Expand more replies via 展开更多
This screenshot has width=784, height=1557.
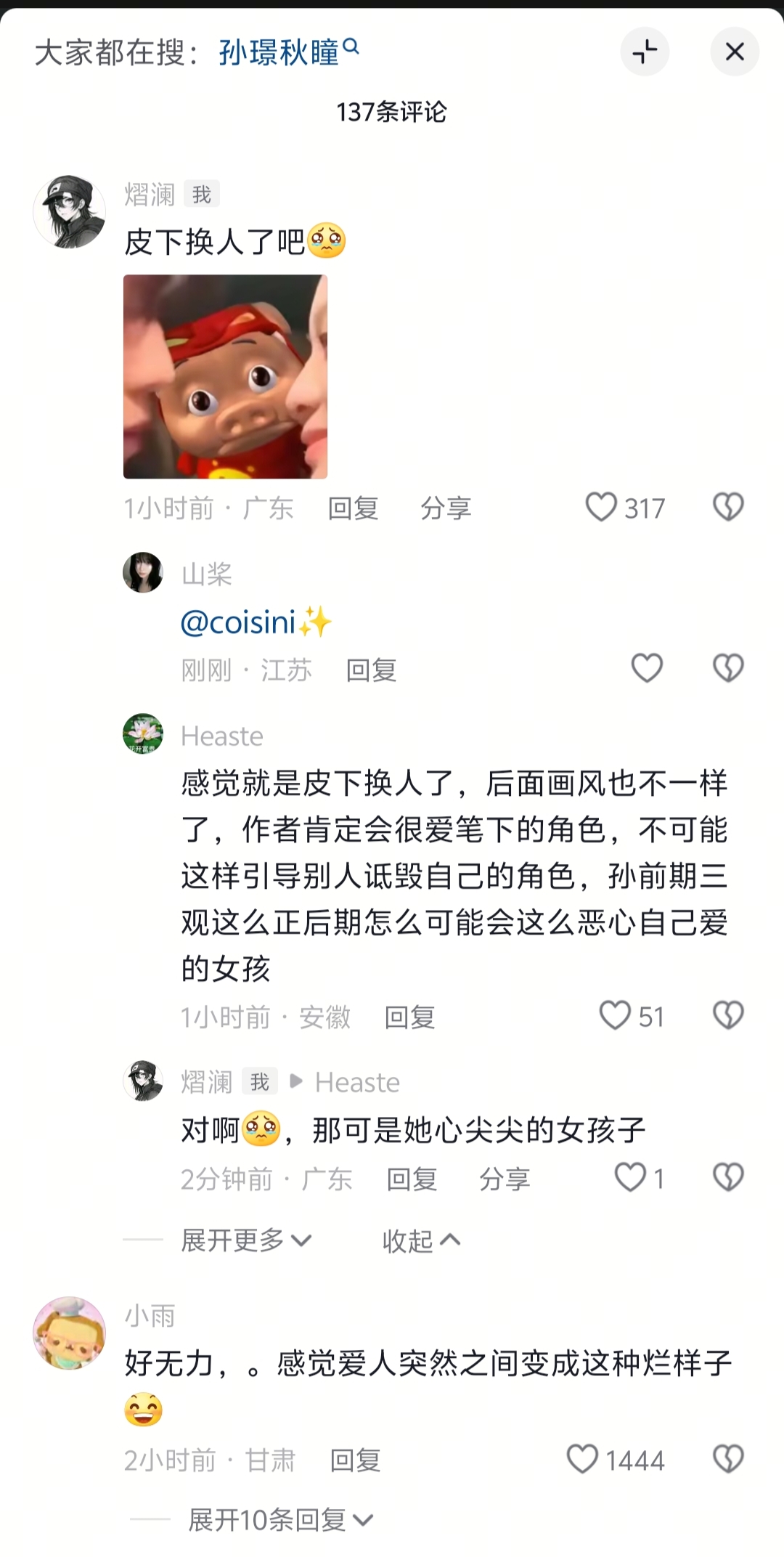[x=246, y=1240]
